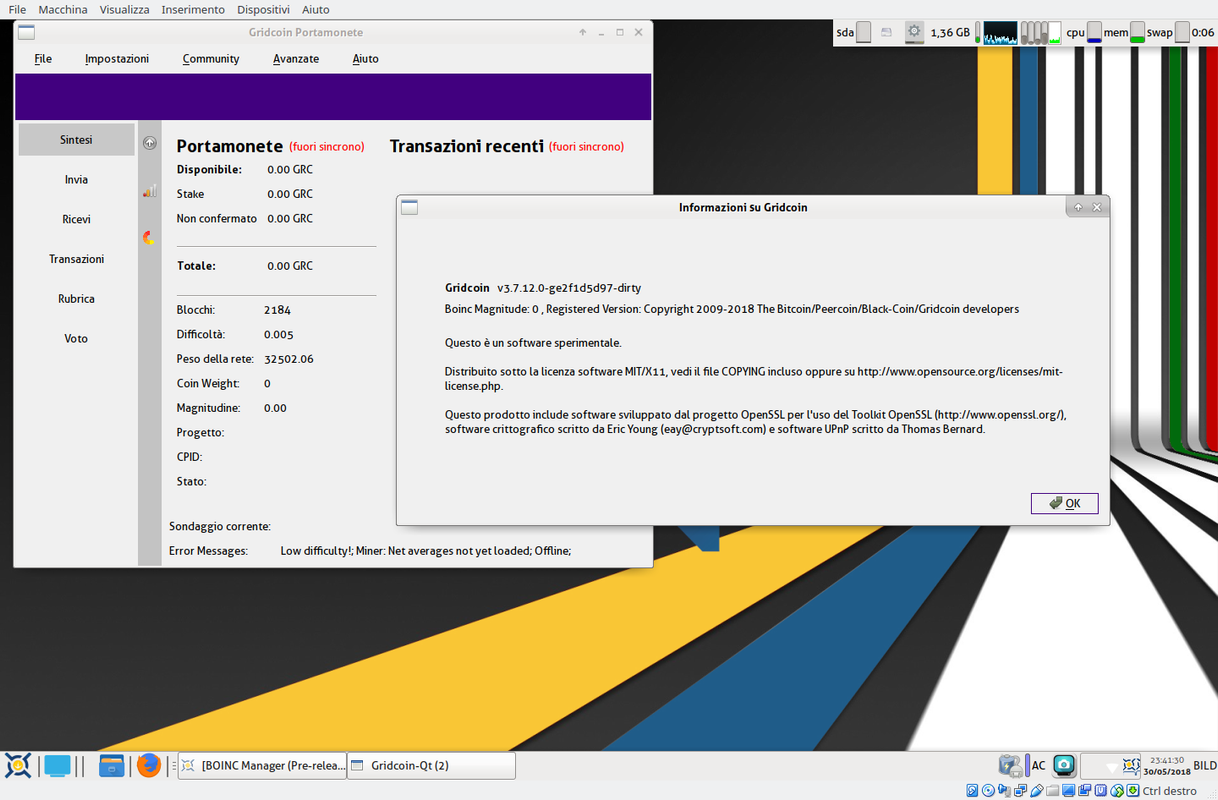Click the VirtualBox recording indicator icon
The height and width of the screenshot is (800, 1218).
pos(1085,790)
